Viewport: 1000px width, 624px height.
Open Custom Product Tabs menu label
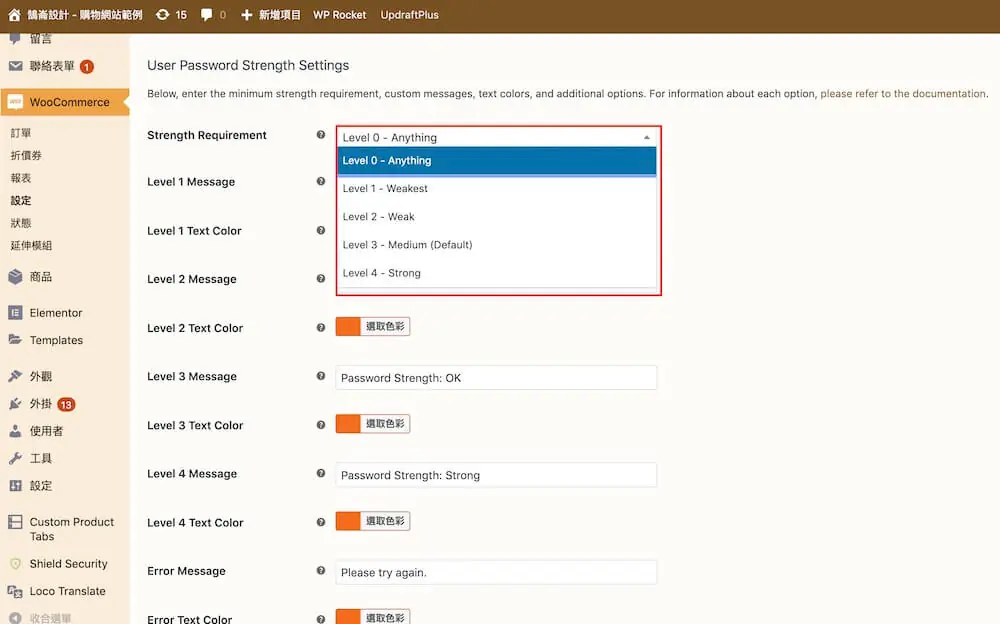(71, 529)
